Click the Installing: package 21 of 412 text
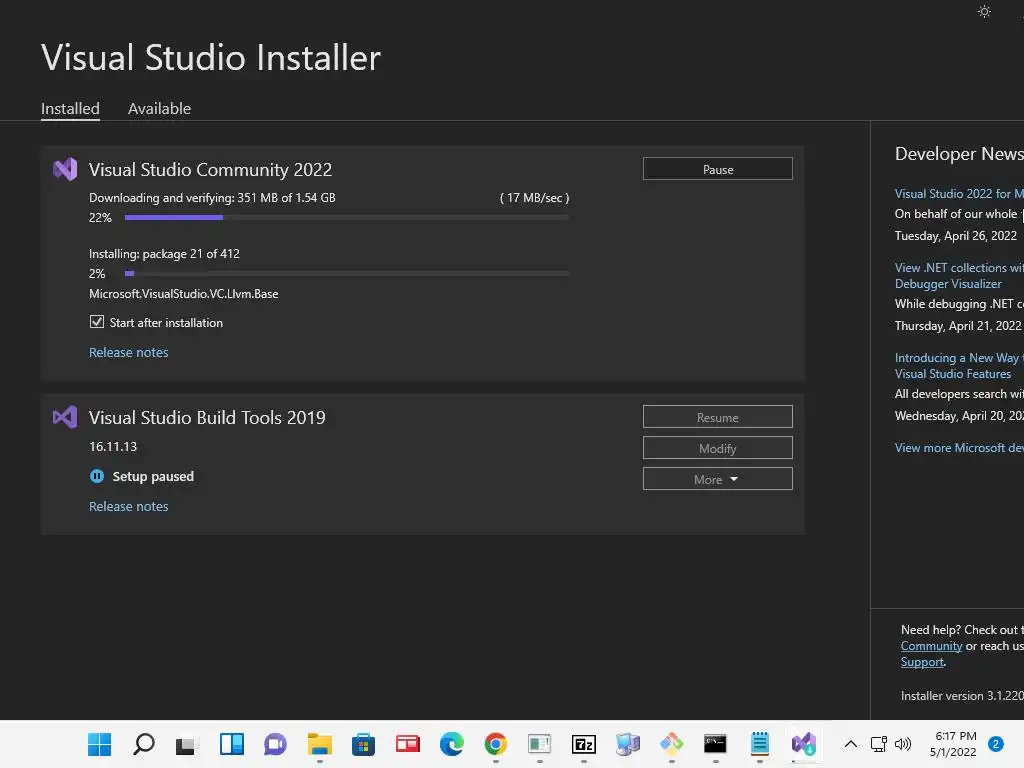This screenshot has height=768, width=1024. point(164,254)
